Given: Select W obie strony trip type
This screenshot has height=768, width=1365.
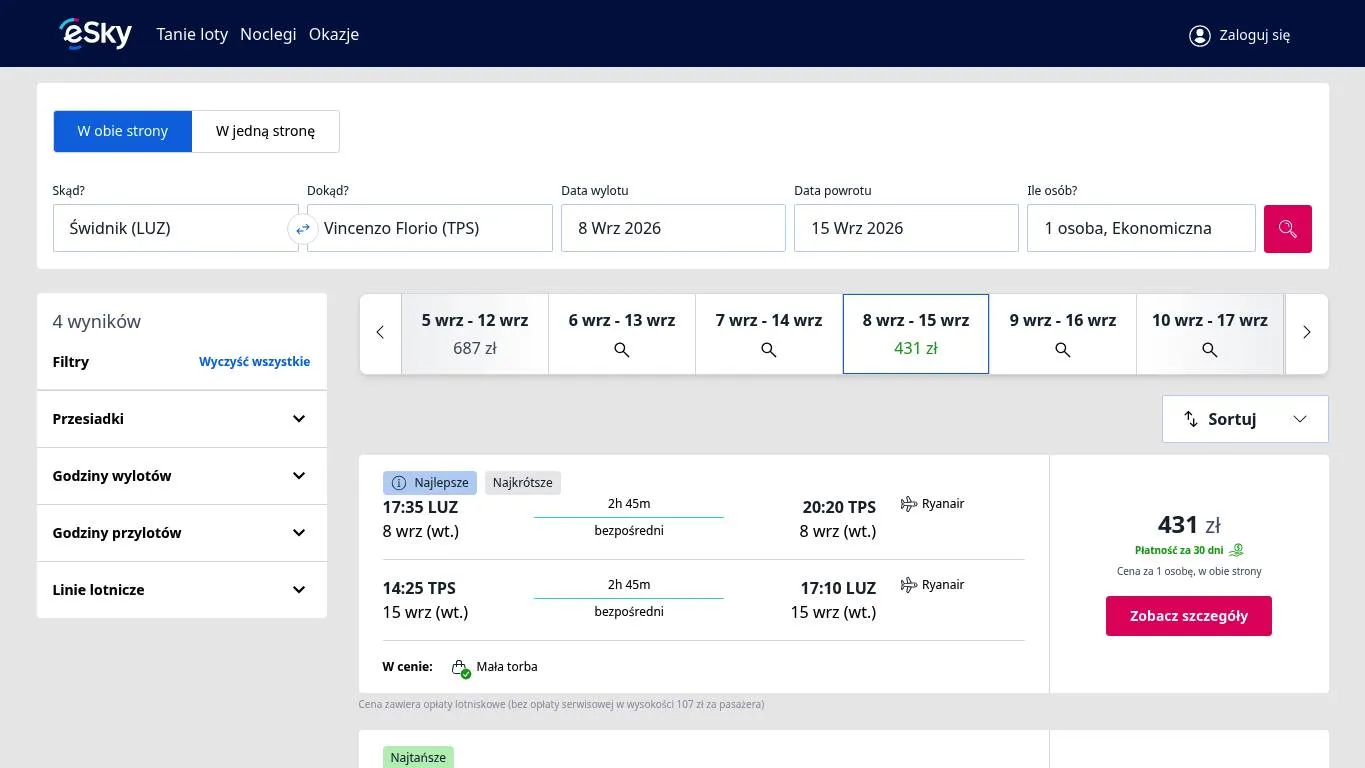Looking at the screenshot, I should tap(123, 131).
